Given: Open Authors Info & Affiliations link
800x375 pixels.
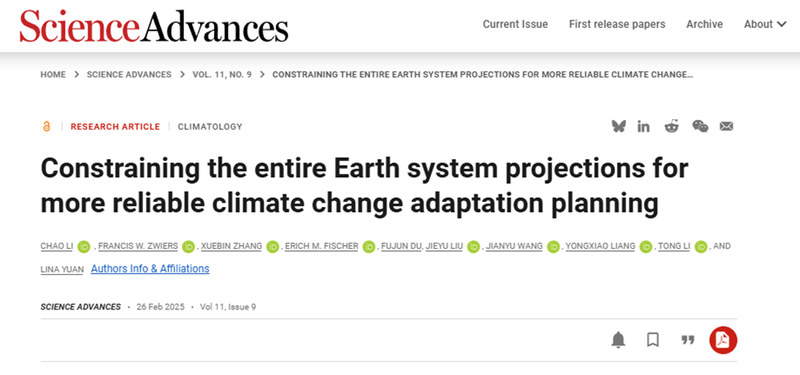Looking at the screenshot, I should point(150,268).
